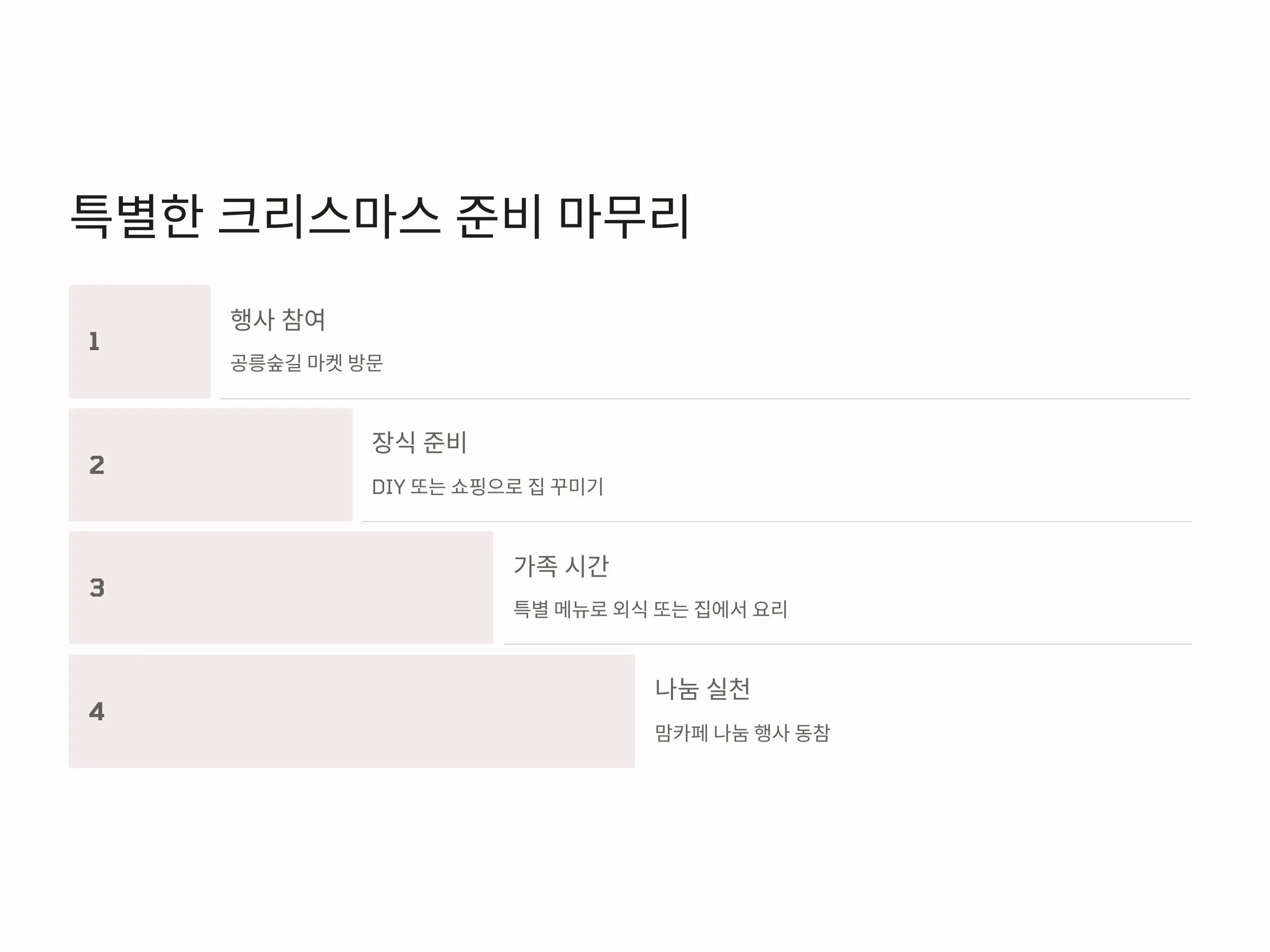This screenshot has height=952, width=1270.
Task: Click the text 특별 메뉴로 외식 또는 집에서 요리
Action: coord(650,609)
